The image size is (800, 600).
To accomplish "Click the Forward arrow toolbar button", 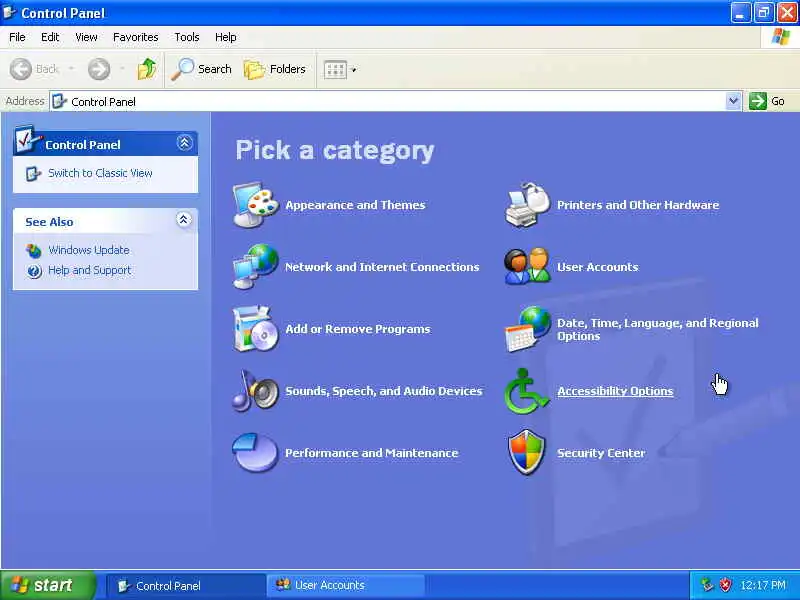I will coord(99,69).
